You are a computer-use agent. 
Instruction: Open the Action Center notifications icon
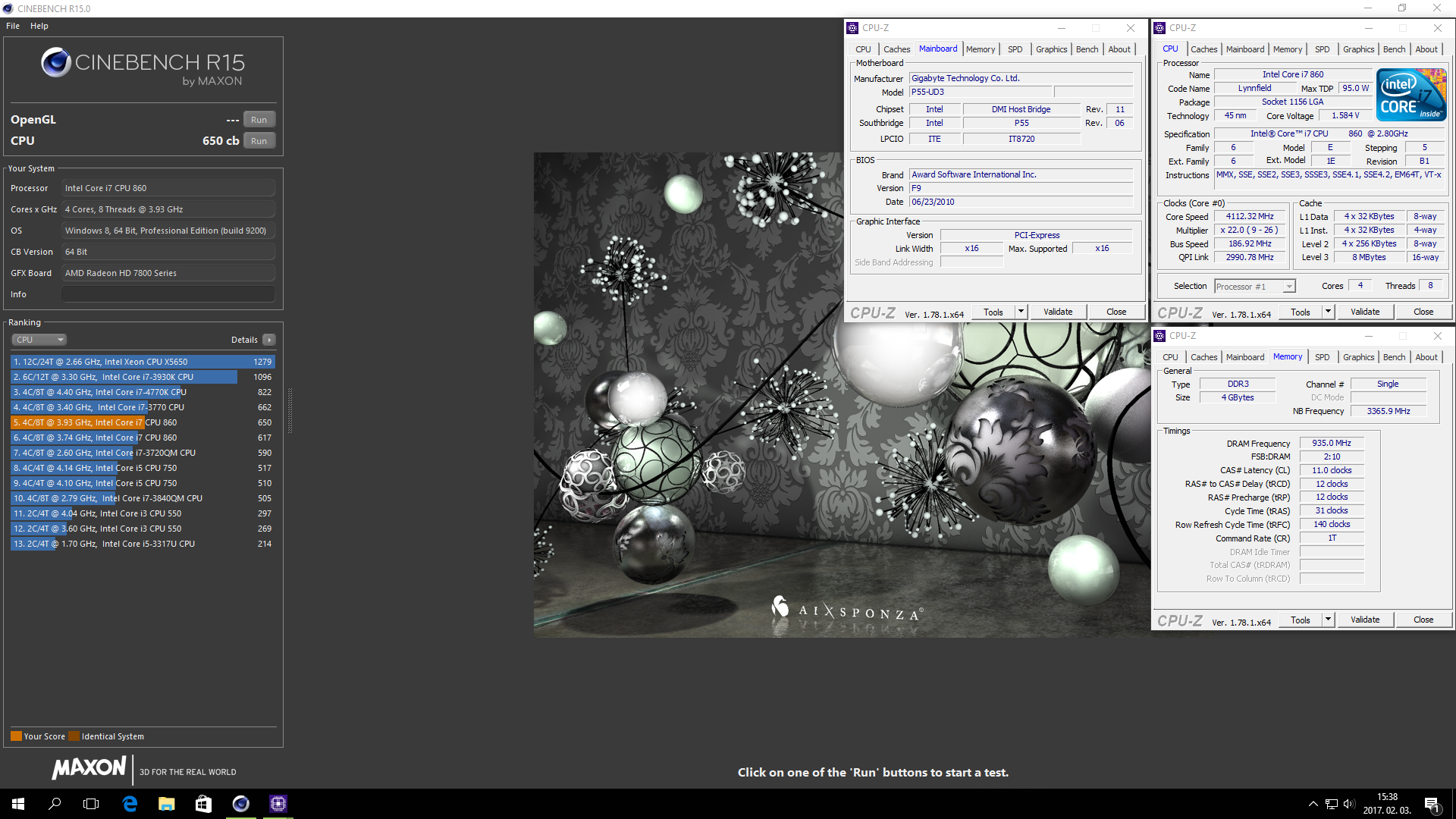pyautogui.click(x=1432, y=805)
